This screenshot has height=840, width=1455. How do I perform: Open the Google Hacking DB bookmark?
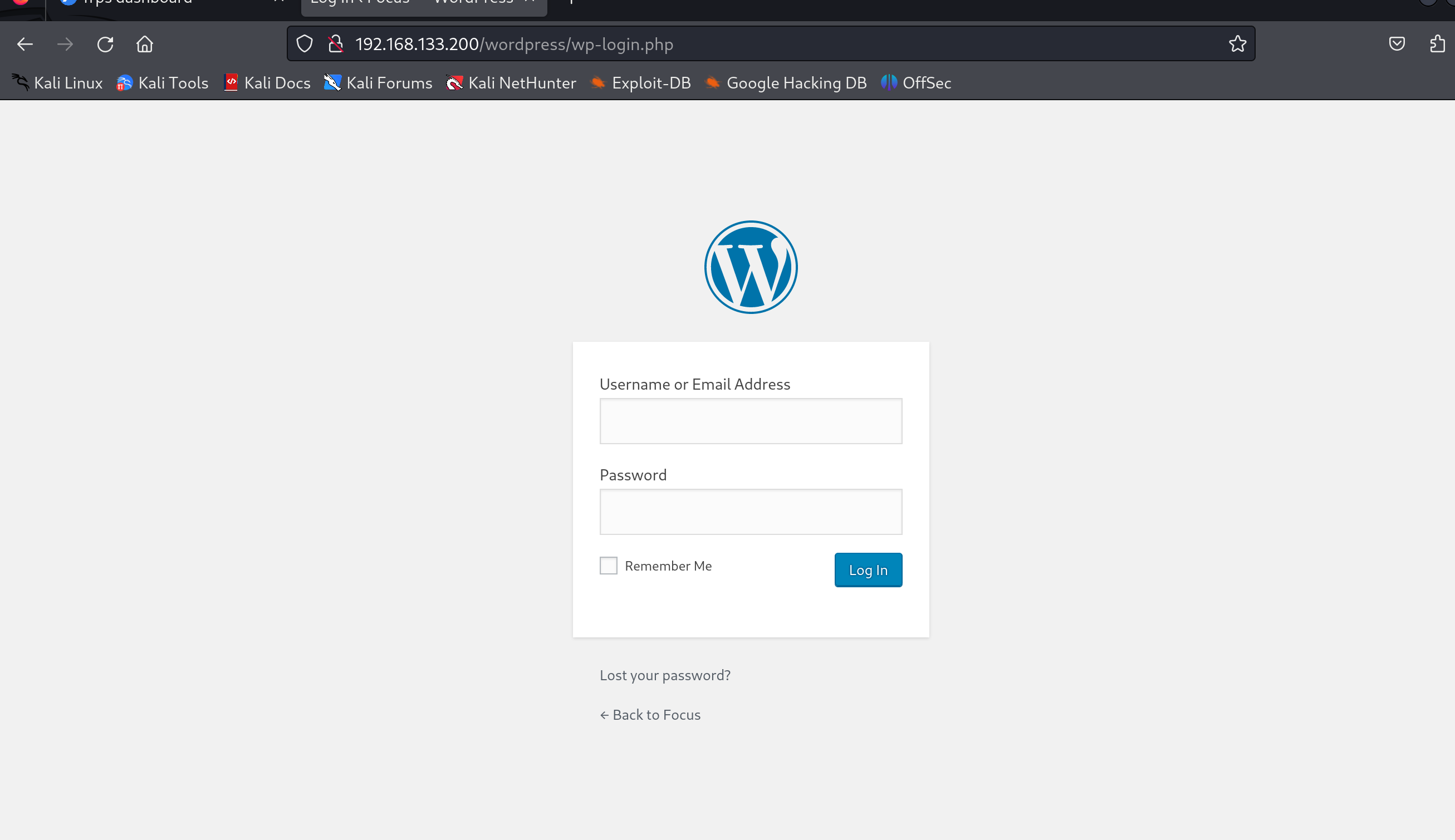pos(786,83)
